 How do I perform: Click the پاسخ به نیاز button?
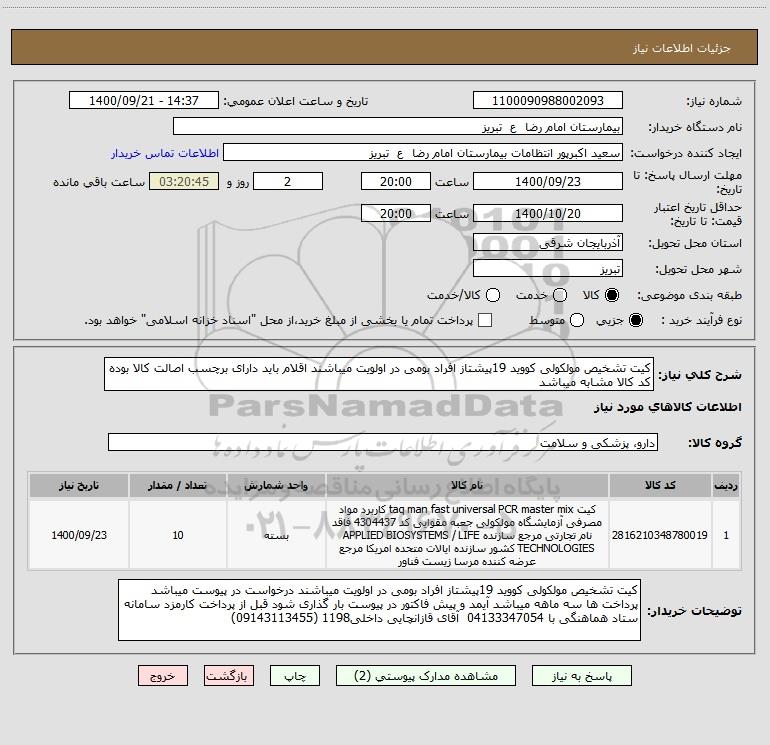[x=581, y=676]
